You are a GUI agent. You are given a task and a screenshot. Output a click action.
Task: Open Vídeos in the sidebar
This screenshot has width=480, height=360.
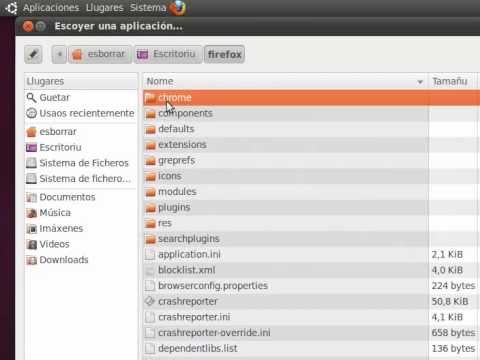81,244
